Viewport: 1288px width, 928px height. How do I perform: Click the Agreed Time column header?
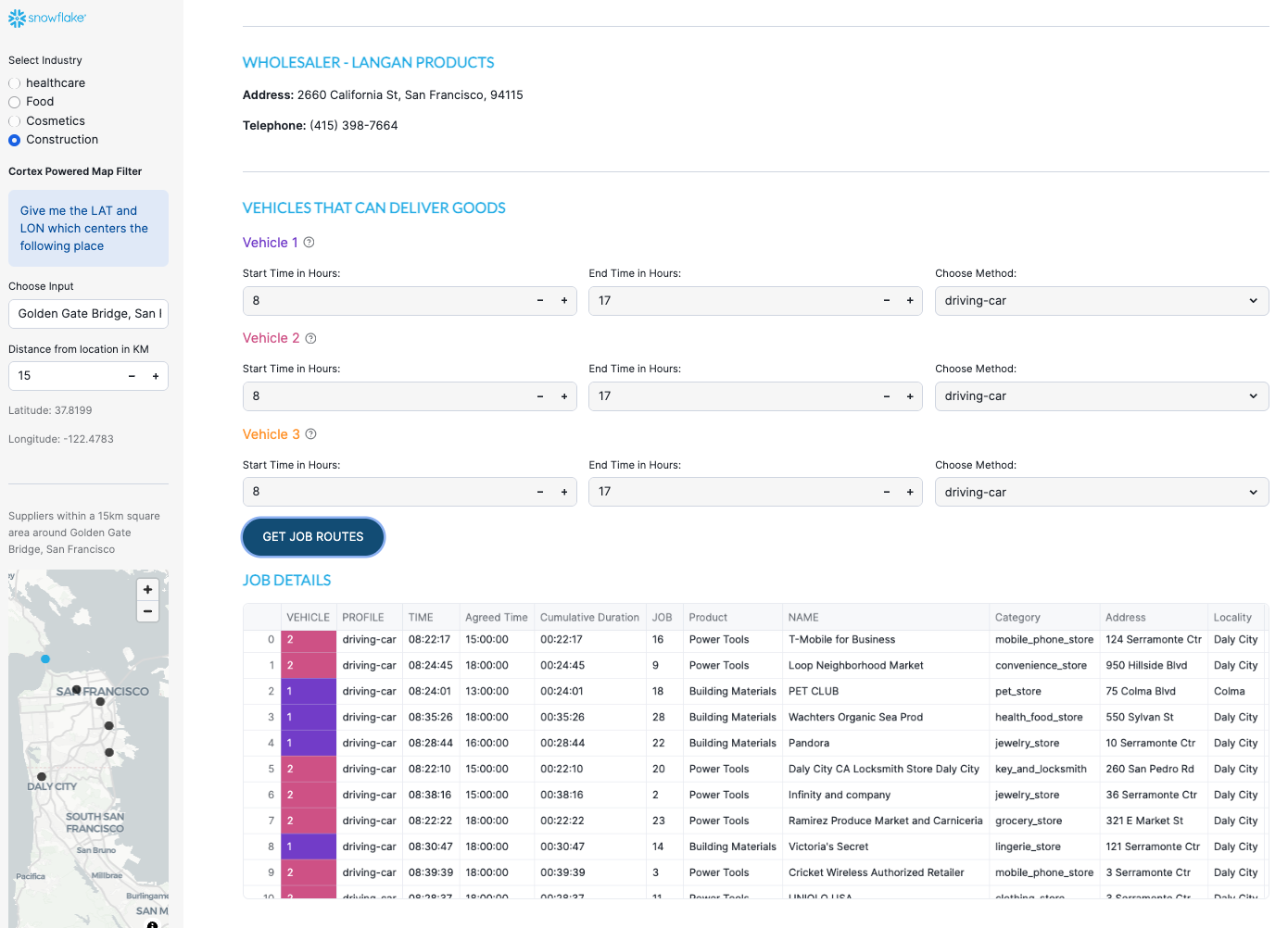[496, 618]
